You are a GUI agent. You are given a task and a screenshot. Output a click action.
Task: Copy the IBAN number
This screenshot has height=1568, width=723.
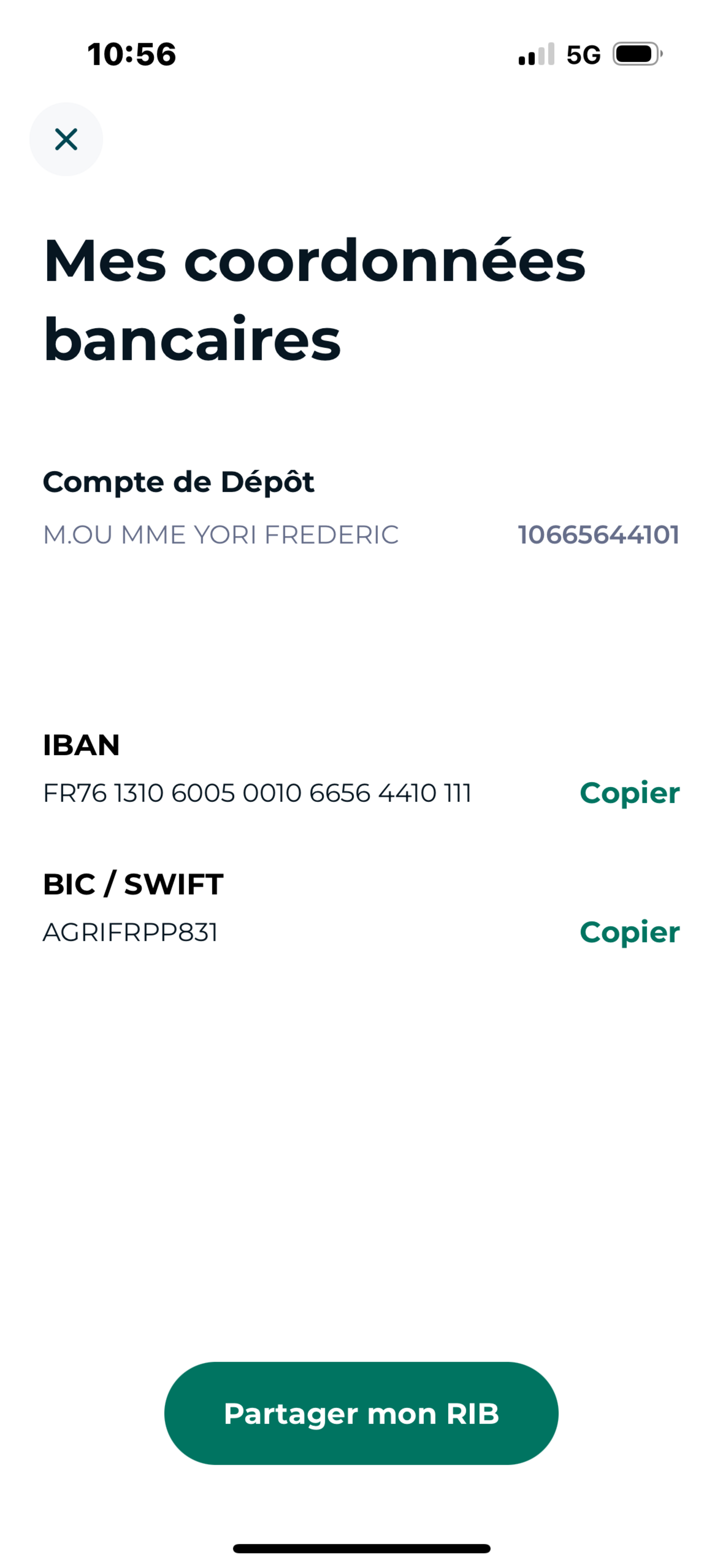coord(629,793)
